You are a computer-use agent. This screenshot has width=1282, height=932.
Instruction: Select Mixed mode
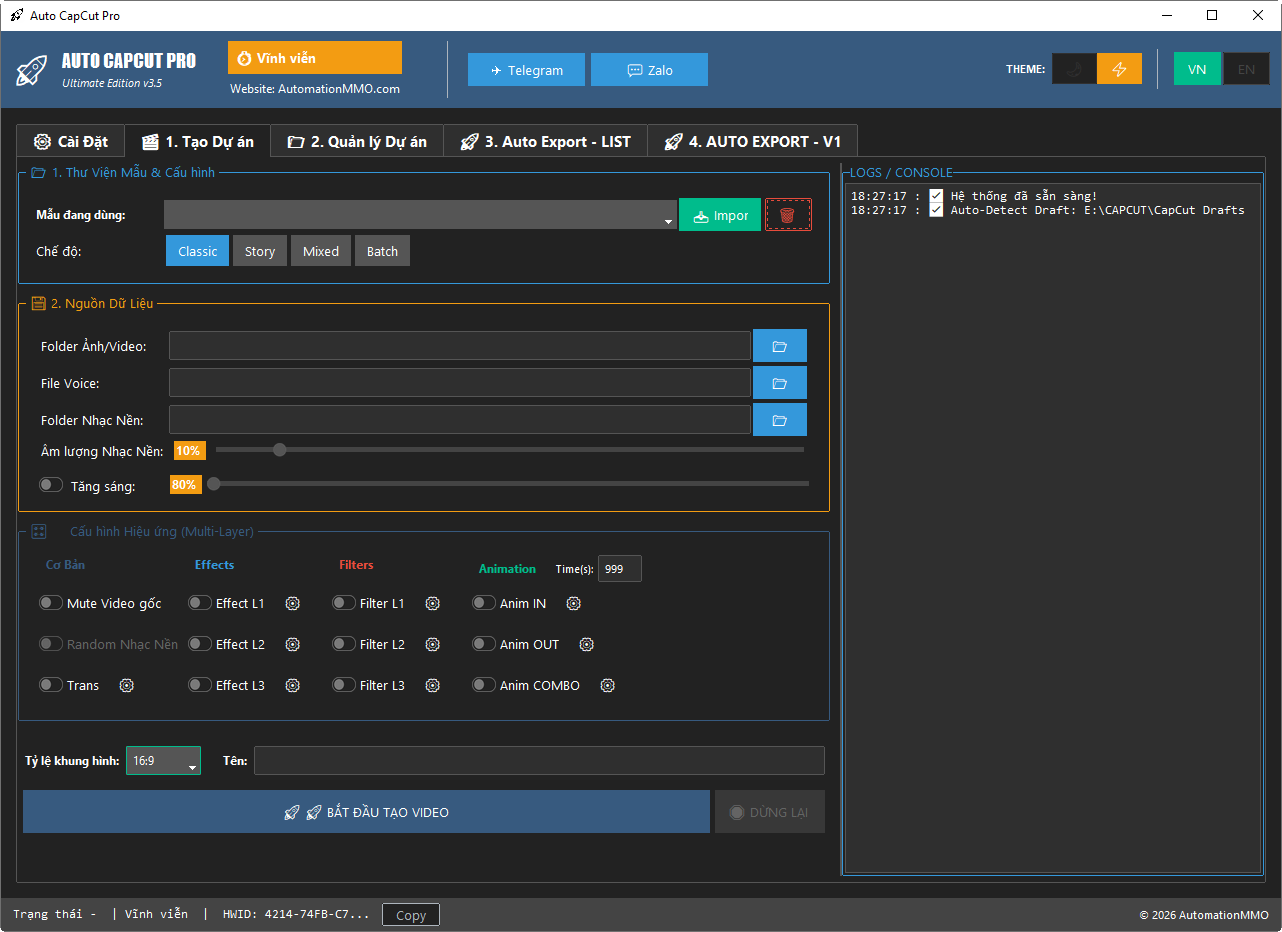click(x=321, y=251)
